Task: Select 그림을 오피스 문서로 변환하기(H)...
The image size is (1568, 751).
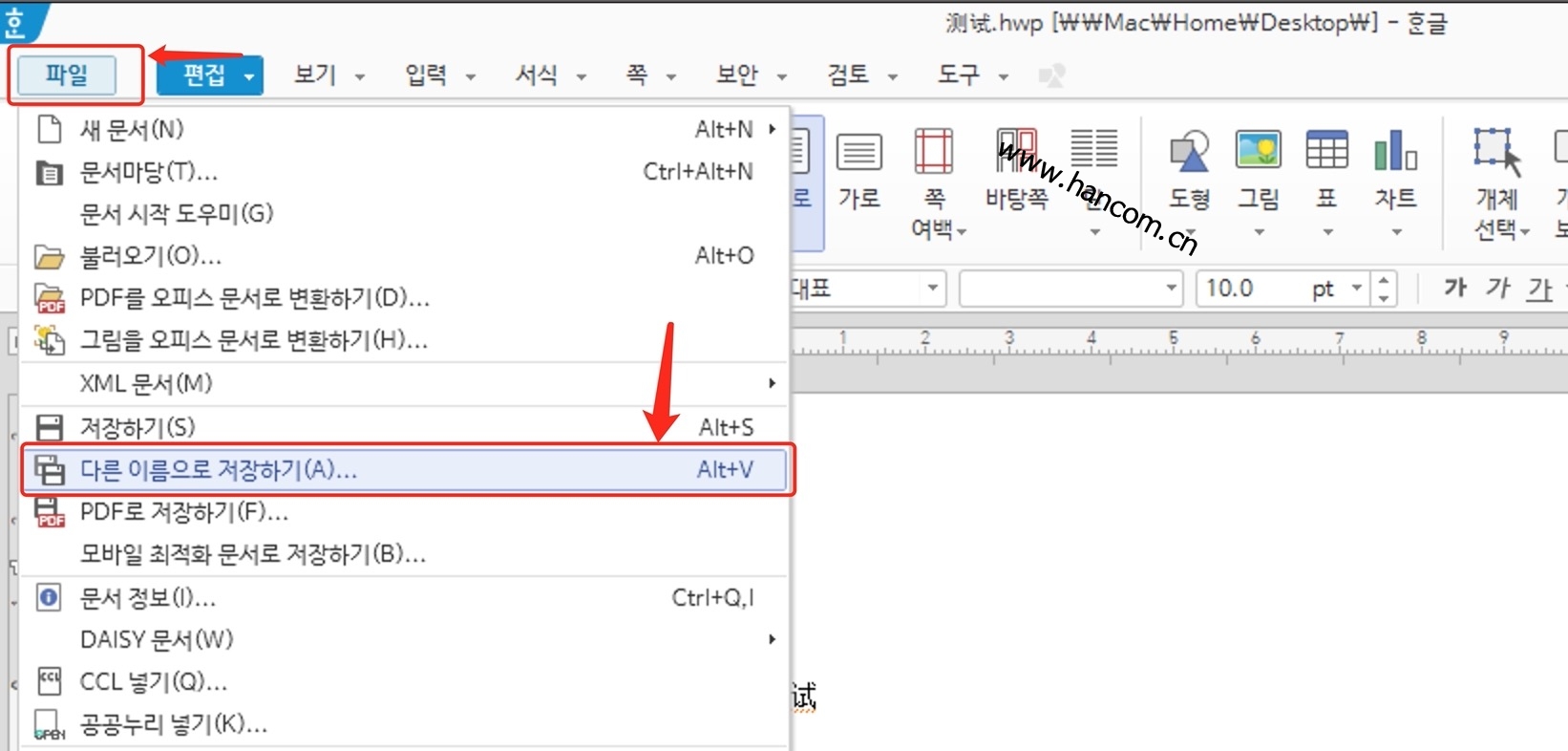Action: click(x=404, y=339)
